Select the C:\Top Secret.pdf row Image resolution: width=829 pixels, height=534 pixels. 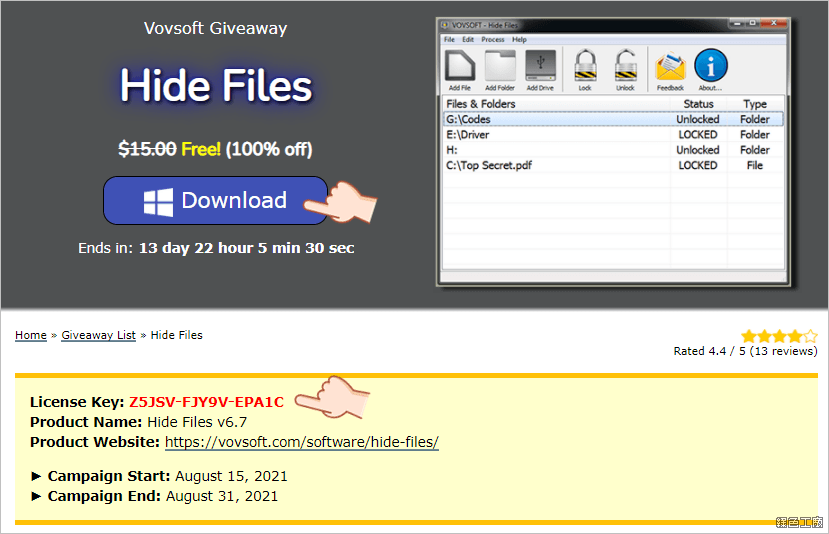pyautogui.click(x=613, y=165)
